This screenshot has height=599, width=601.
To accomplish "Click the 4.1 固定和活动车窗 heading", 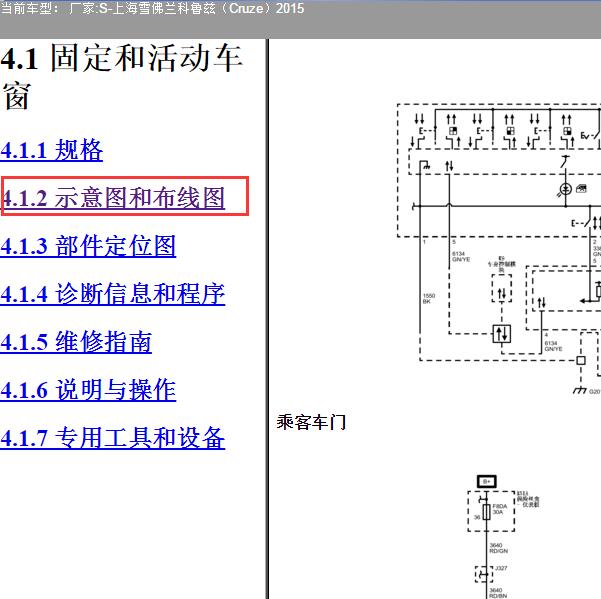I will 122,77.
